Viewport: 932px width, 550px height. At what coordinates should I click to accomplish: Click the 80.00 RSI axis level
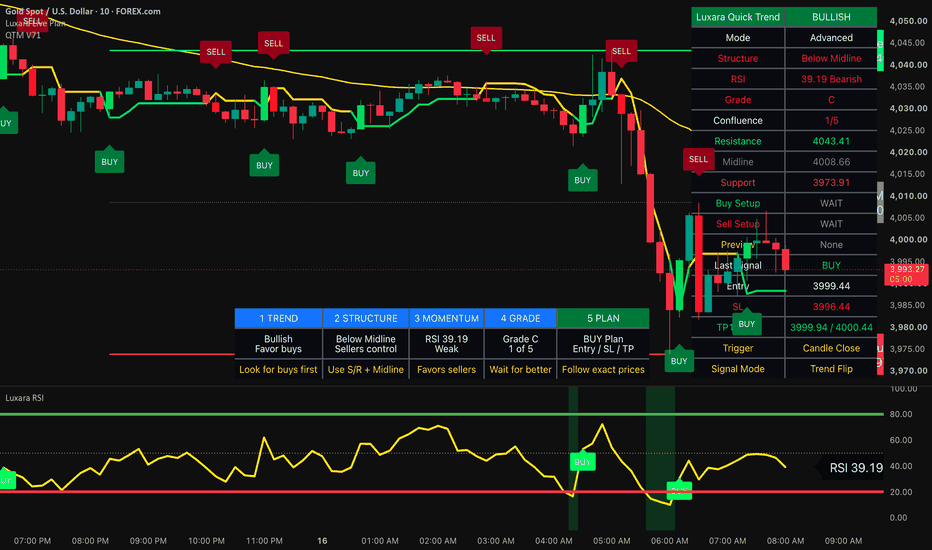pyautogui.click(x=901, y=414)
